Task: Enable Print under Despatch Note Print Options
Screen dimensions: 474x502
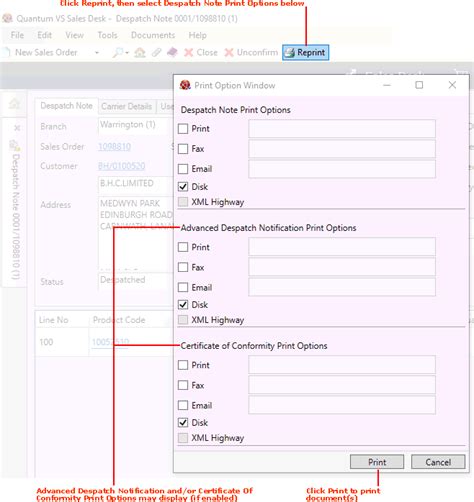Action: click(x=183, y=129)
